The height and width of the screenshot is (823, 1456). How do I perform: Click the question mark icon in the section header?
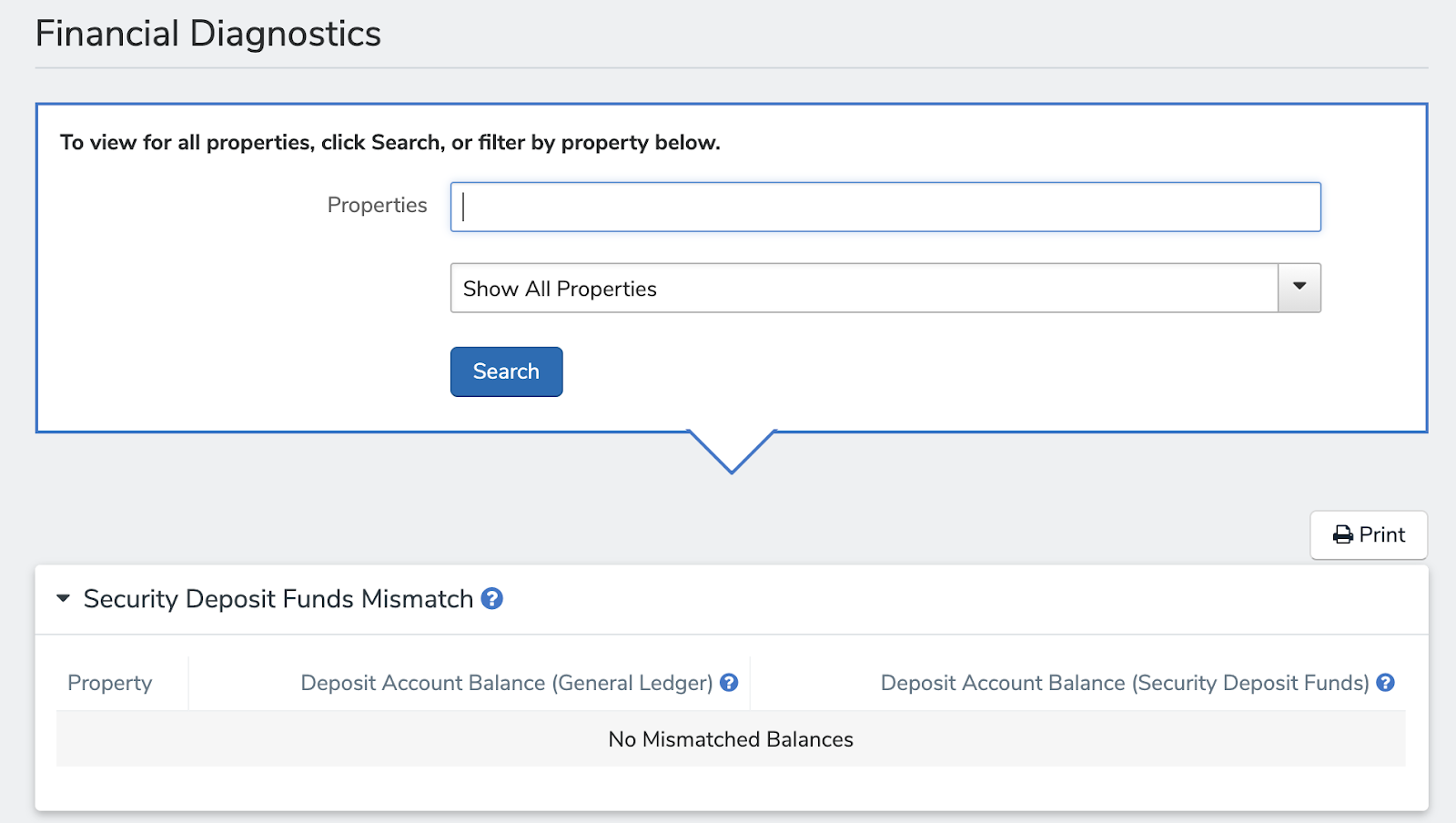(x=492, y=599)
